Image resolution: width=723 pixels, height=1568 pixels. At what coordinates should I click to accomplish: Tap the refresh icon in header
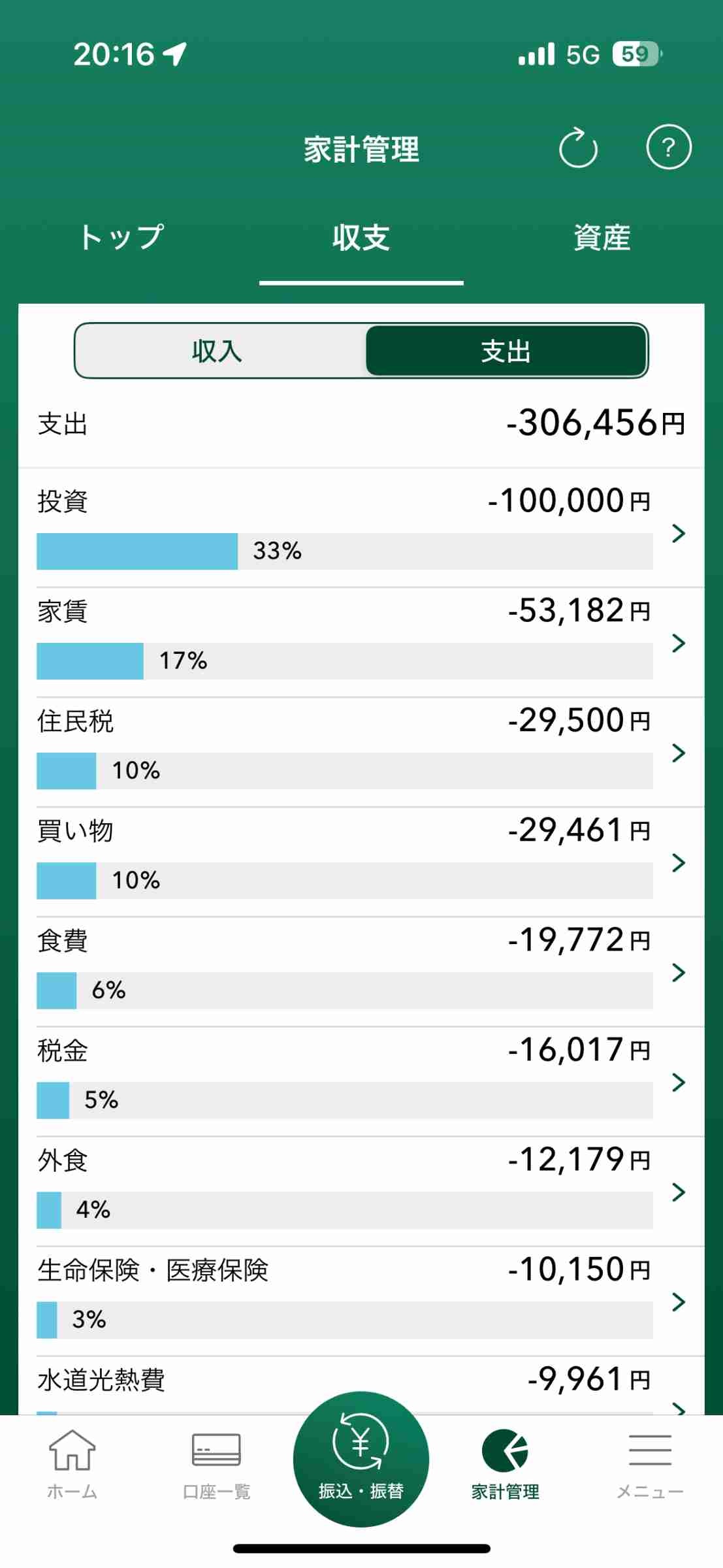coord(578,148)
